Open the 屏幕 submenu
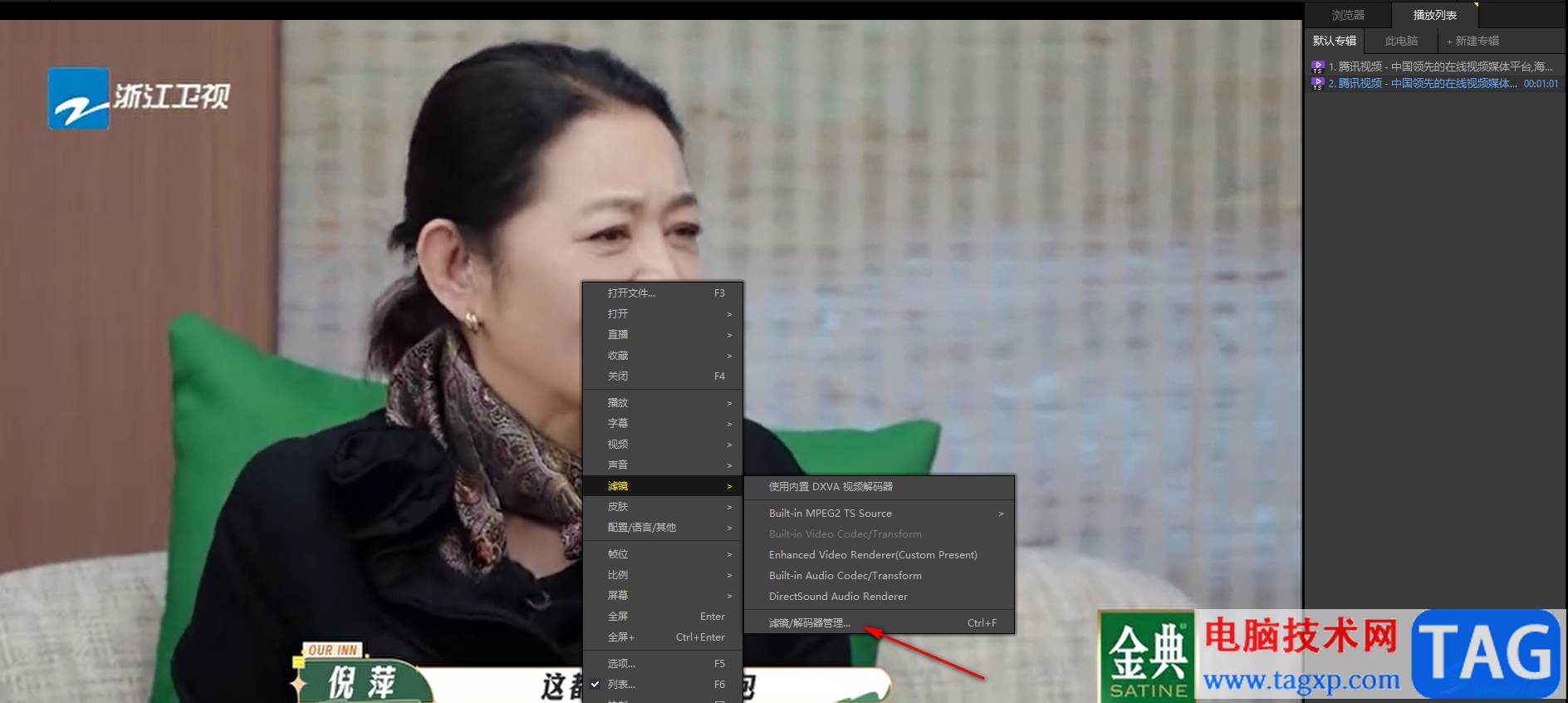 [x=662, y=596]
